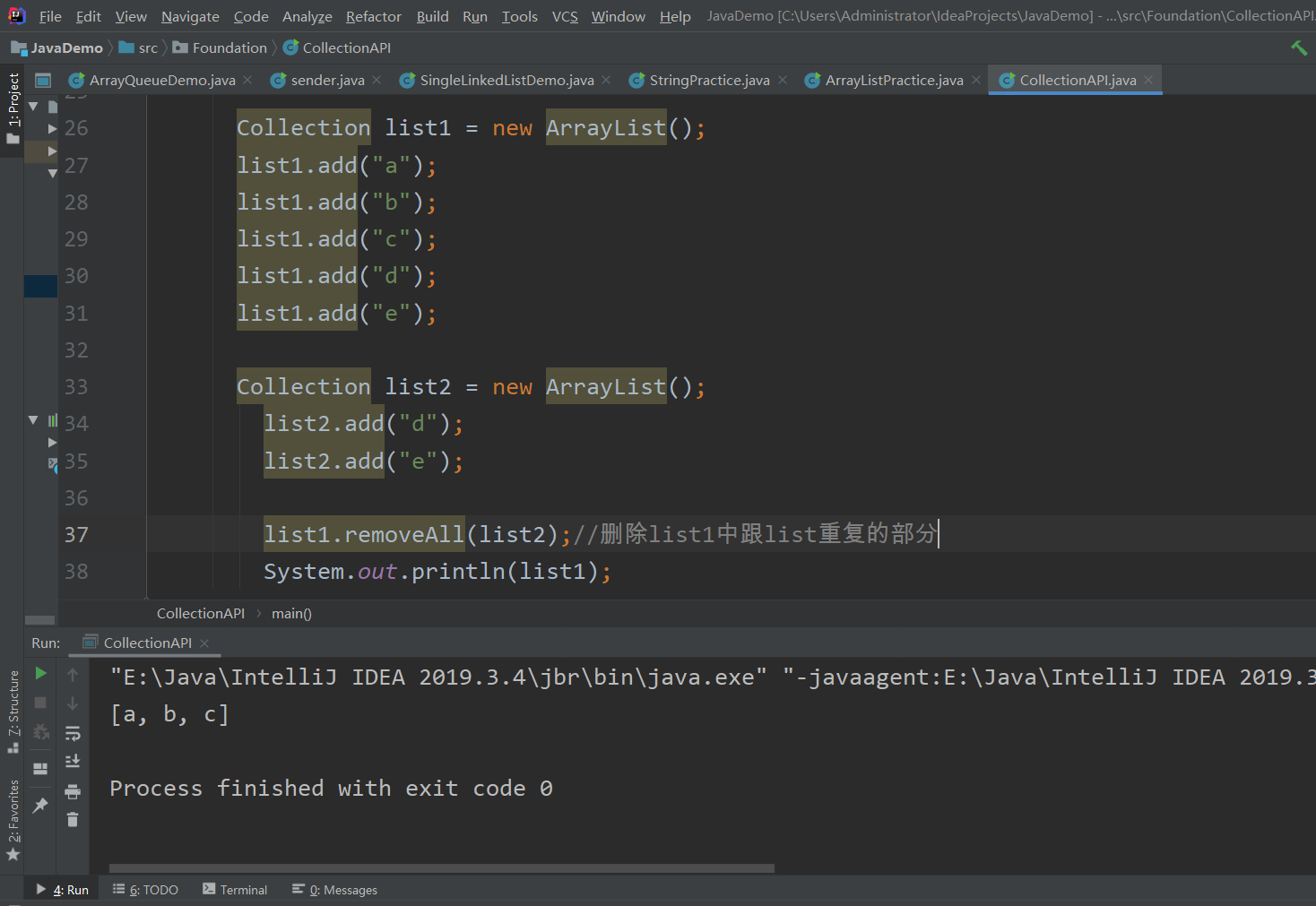Toggle soft-wrap in the Run console
Viewport: 1316px width, 906px height.
73,733
